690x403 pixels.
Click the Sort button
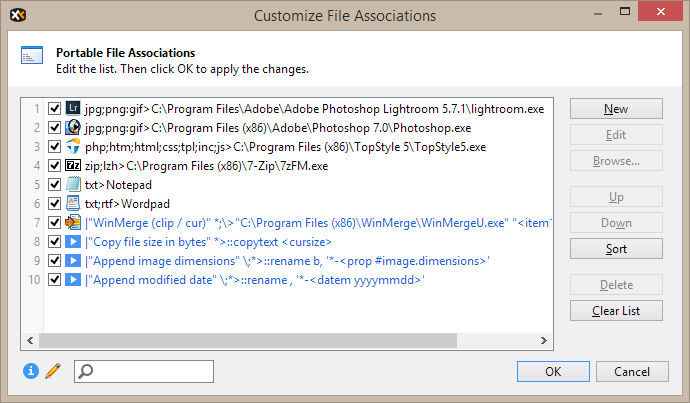click(x=616, y=248)
